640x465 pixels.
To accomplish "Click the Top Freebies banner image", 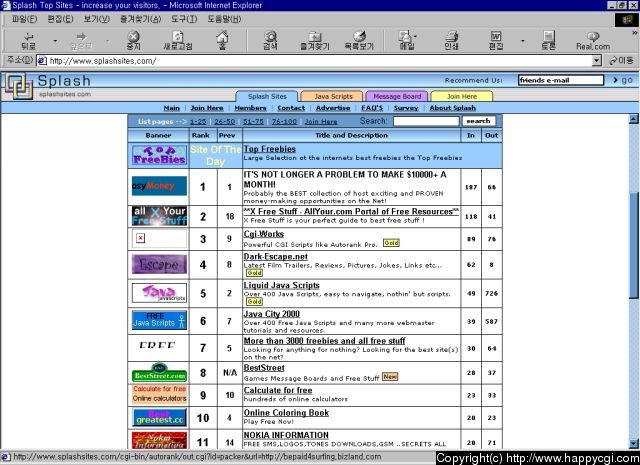I will coord(159,155).
